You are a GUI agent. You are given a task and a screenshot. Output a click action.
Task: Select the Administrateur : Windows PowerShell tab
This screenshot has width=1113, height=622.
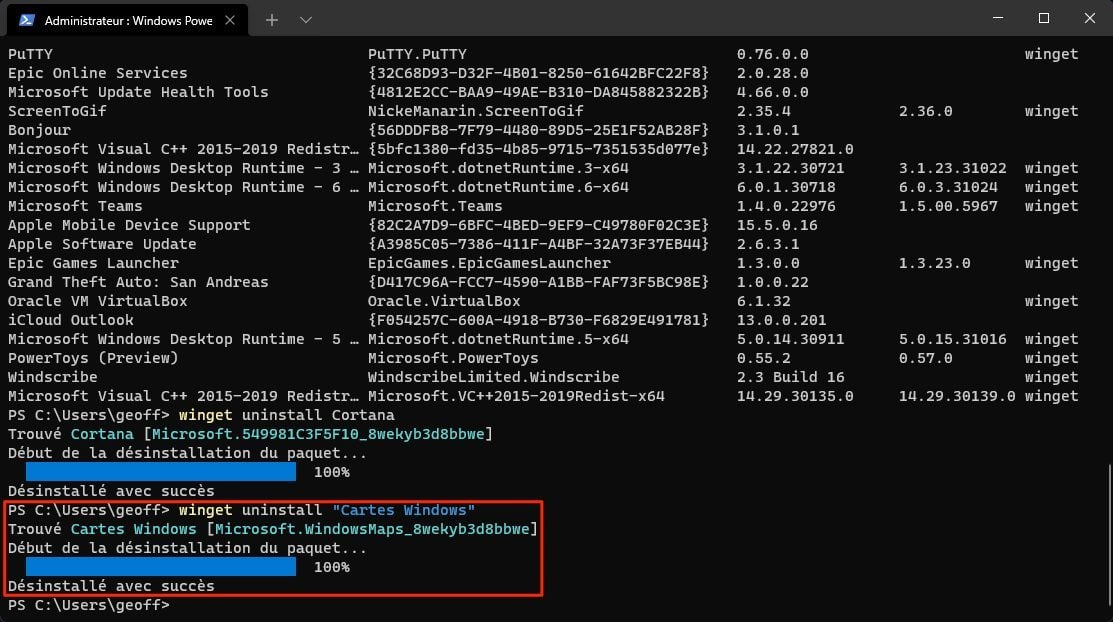click(x=128, y=20)
